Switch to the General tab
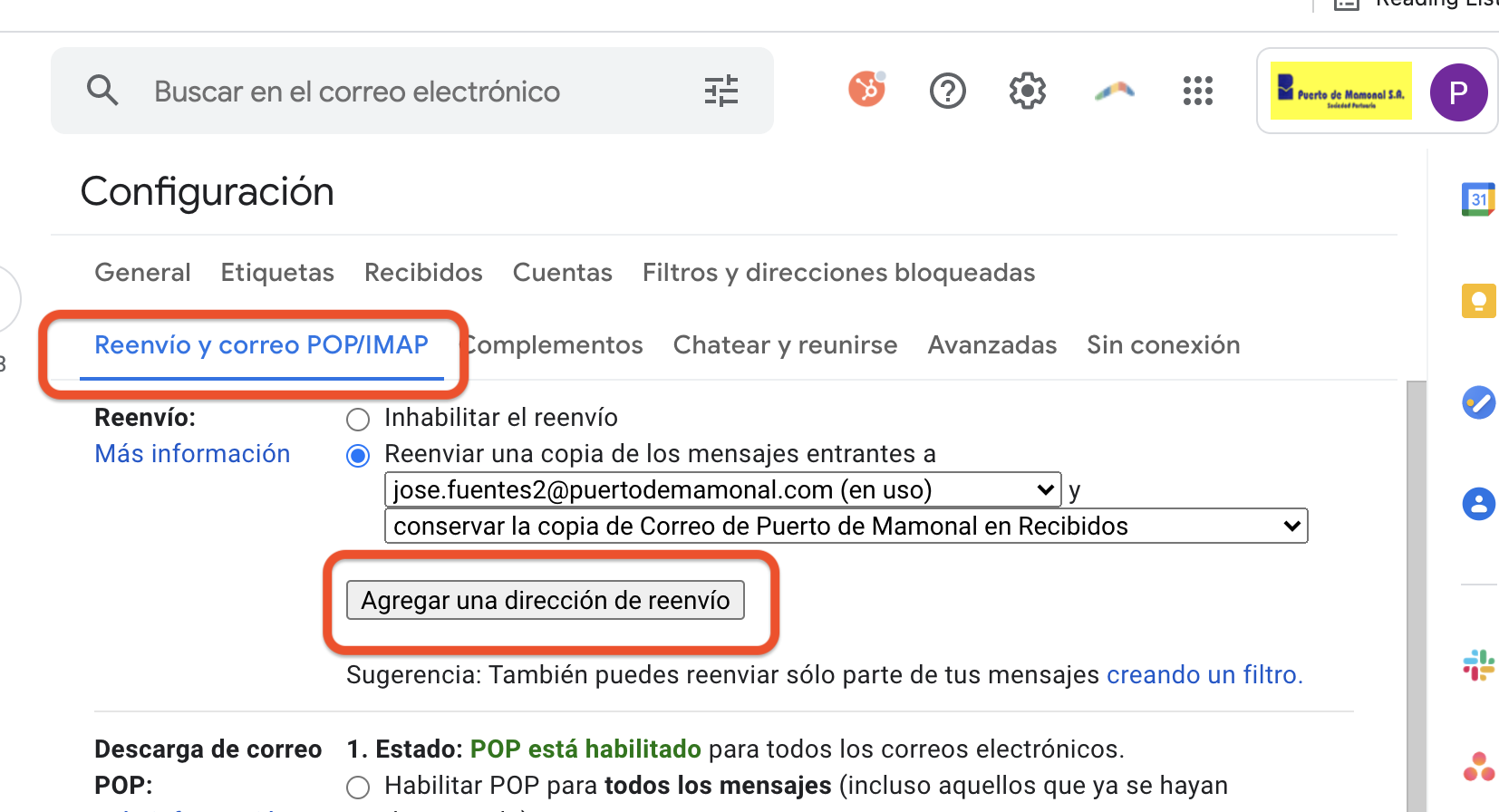 click(x=142, y=273)
